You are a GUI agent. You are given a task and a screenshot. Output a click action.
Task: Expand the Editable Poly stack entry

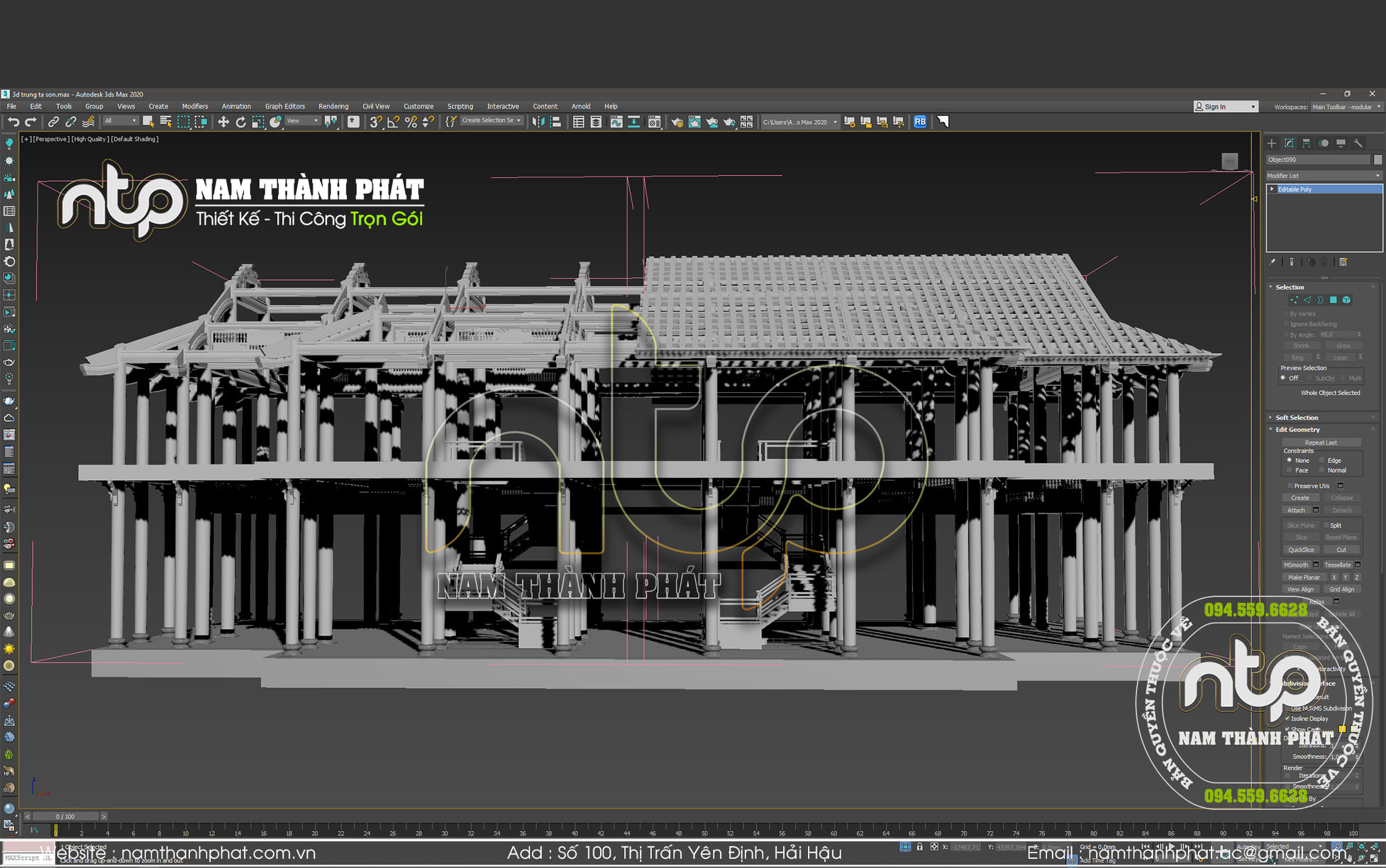[1273, 189]
